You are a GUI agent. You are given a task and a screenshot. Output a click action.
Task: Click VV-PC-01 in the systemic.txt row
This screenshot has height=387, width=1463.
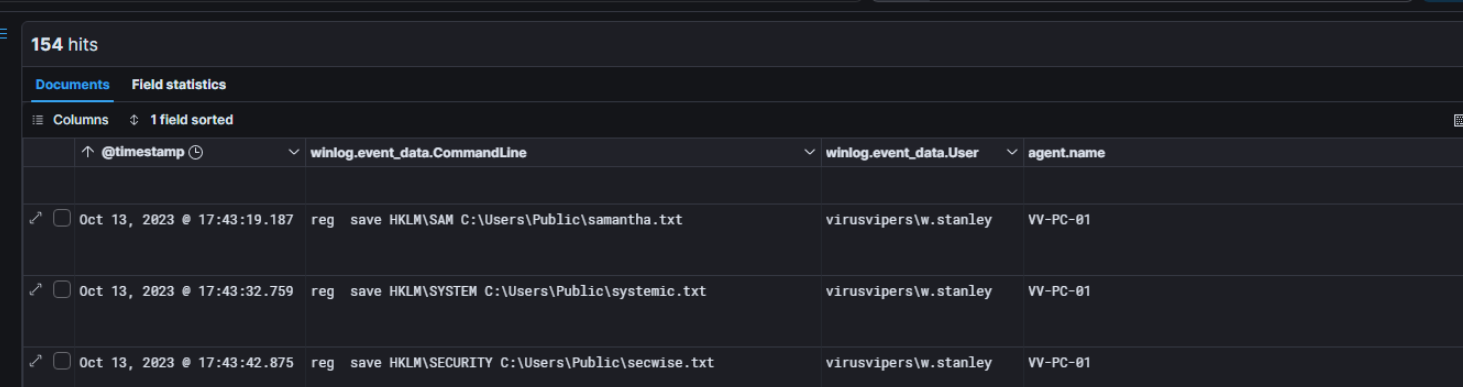(1059, 291)
